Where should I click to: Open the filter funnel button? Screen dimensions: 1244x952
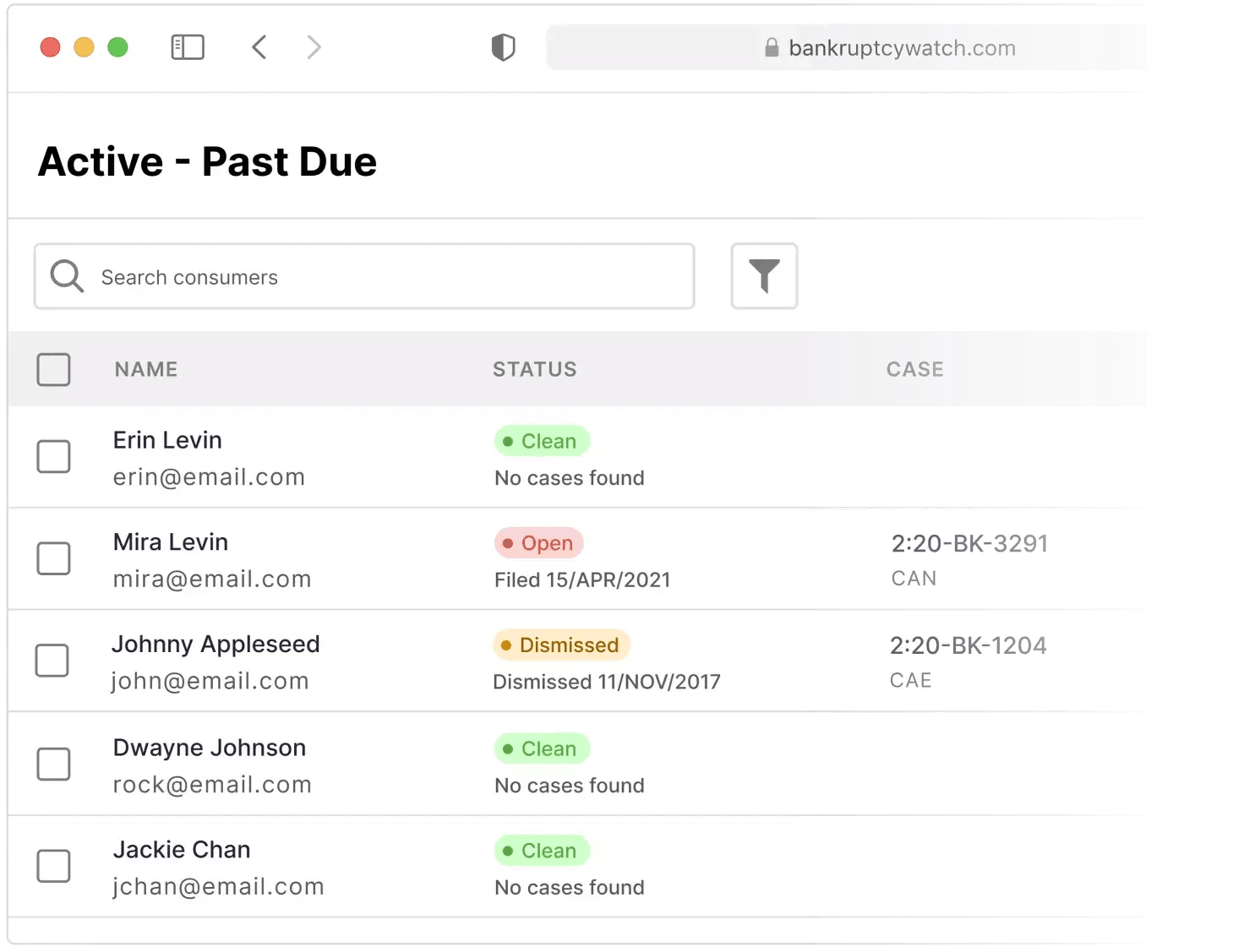pyautogui.click(x=764, y=276)
